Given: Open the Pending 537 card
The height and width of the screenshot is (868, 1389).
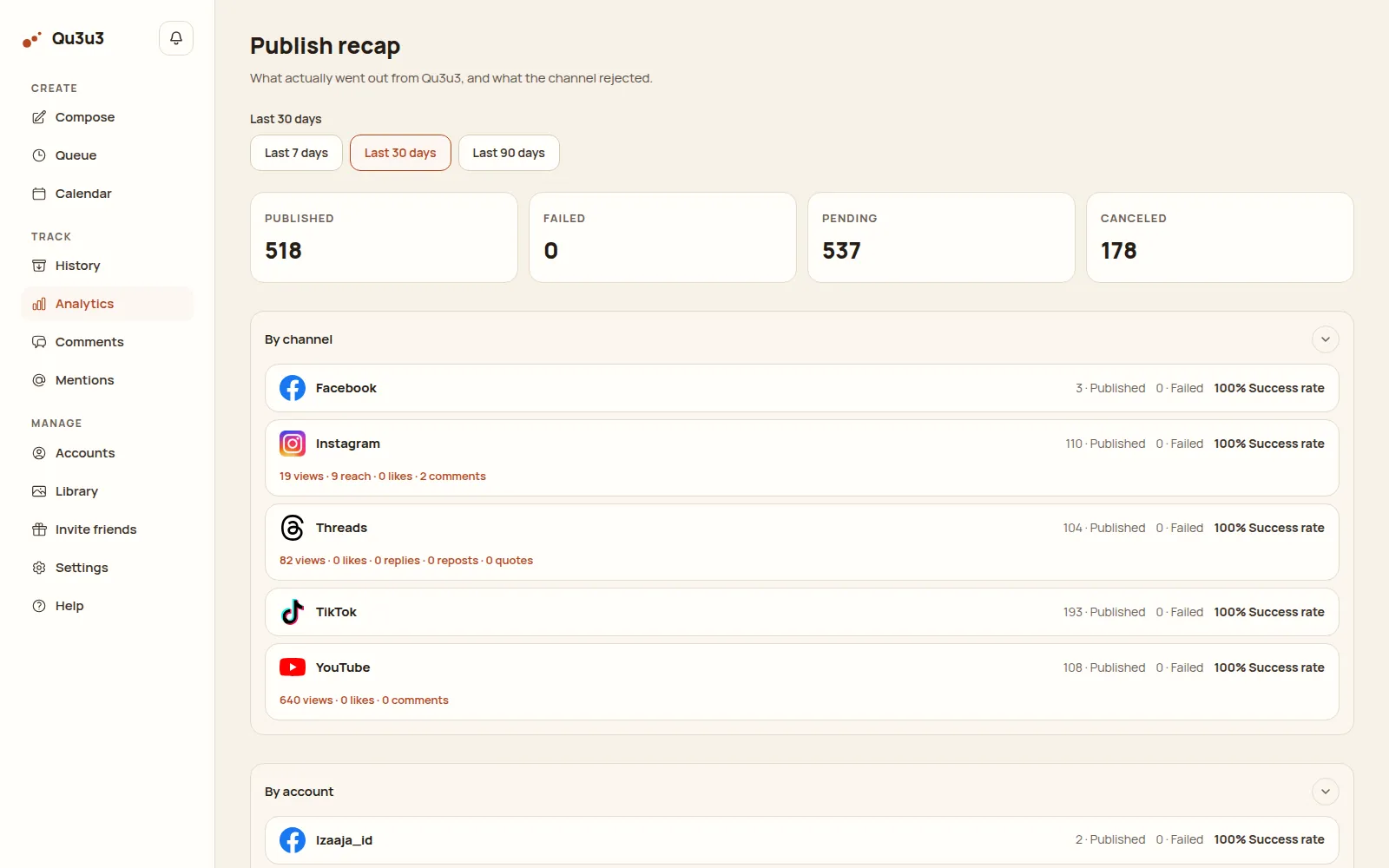Looking at the screenshot, I should pos(941,238).
